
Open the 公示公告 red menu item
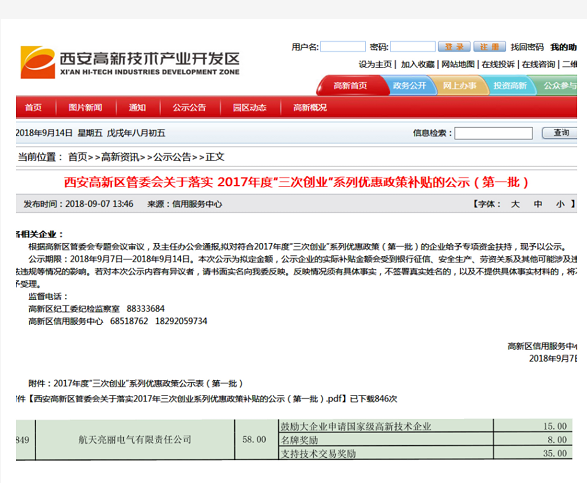pyautogui.click(x=189, y=108)
